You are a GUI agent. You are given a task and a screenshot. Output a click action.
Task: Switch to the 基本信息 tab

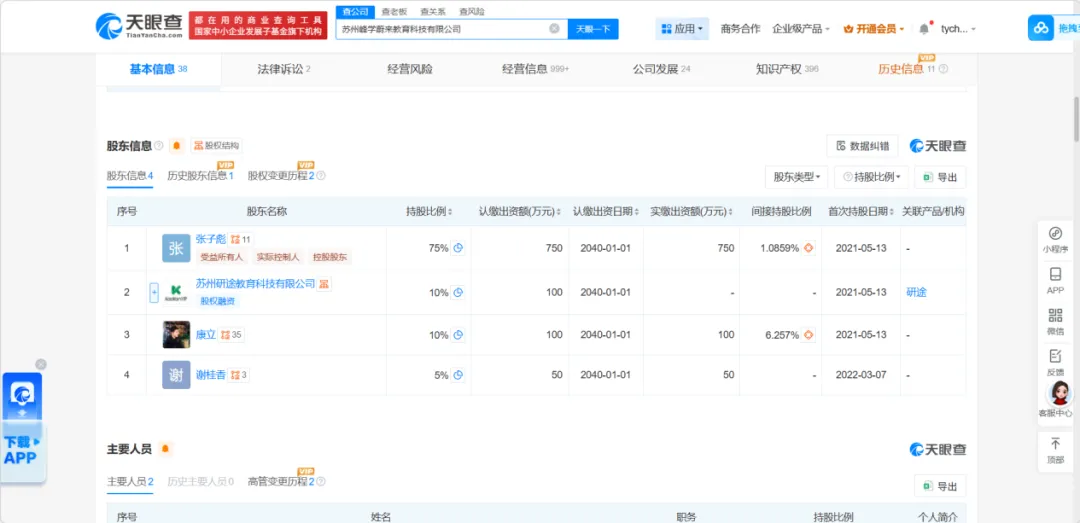click(x=158, y=69)
